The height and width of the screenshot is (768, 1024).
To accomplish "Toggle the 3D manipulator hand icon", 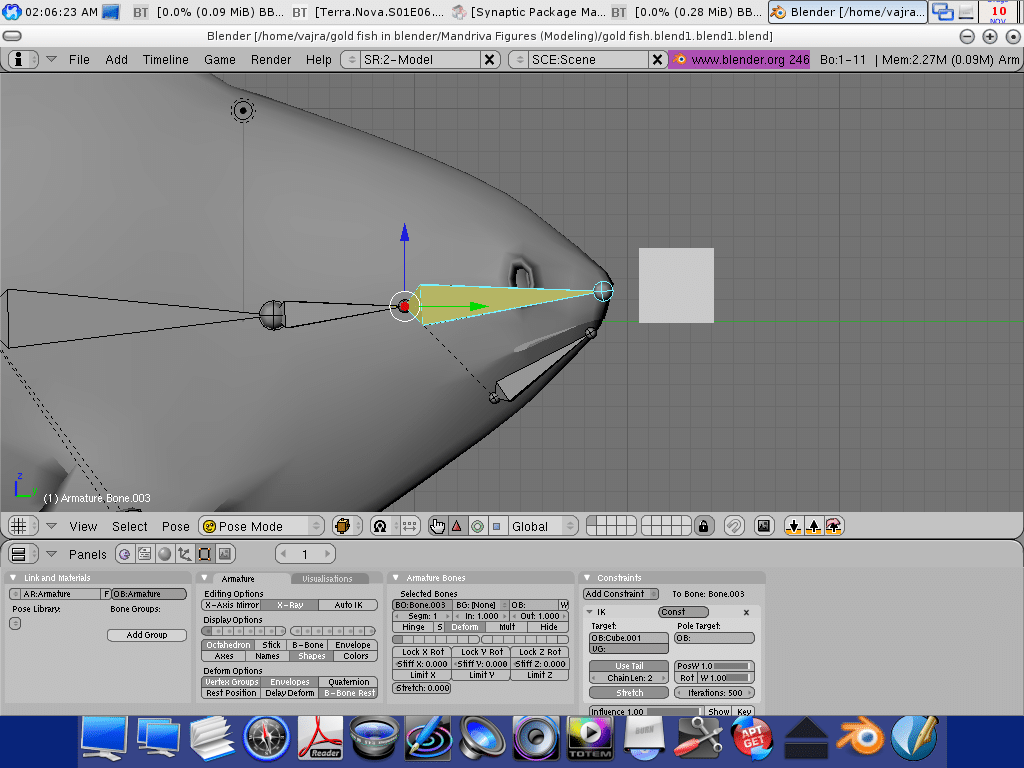I will point(437,526).
